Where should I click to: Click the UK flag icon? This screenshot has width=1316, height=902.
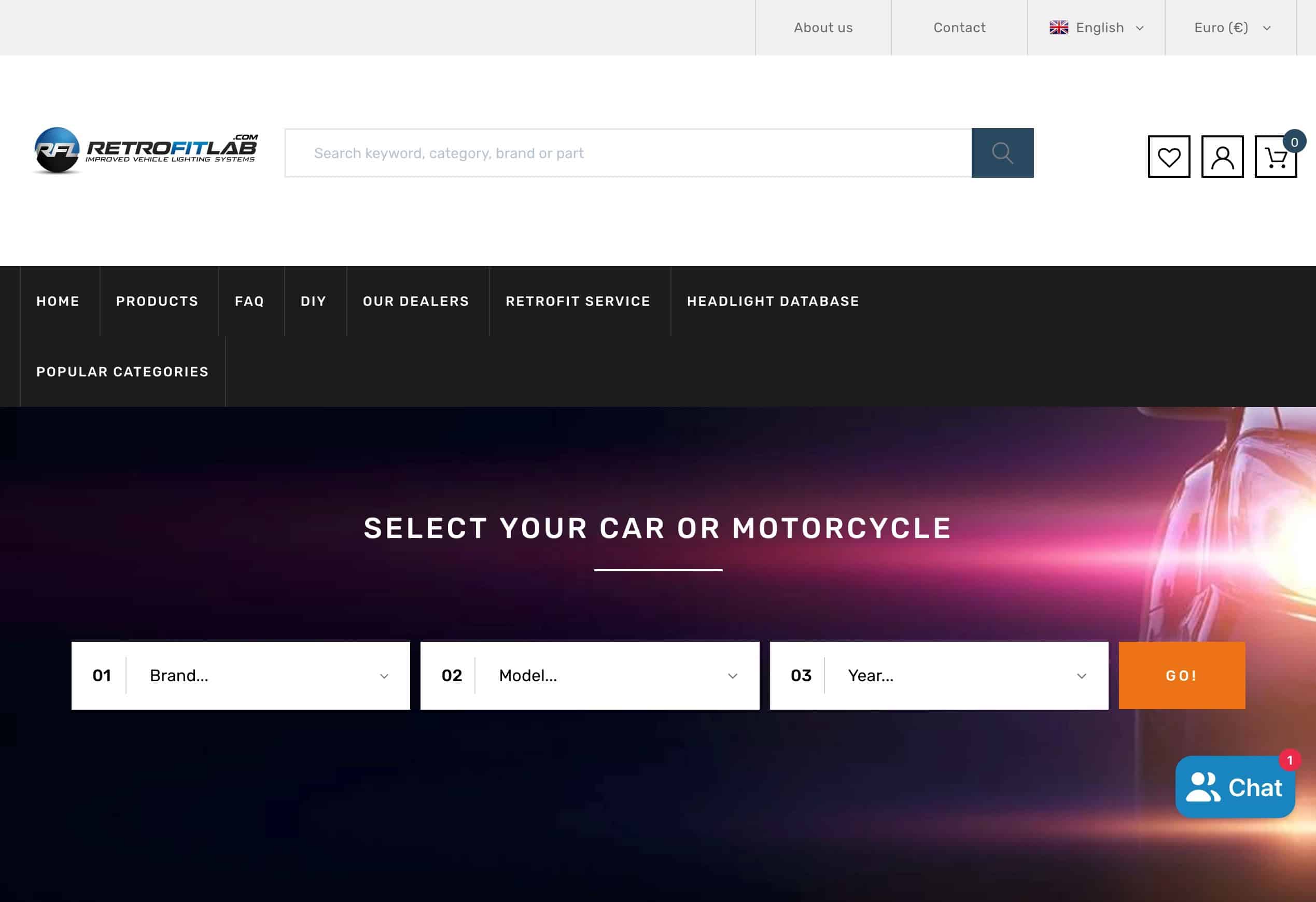[1058, 28]
